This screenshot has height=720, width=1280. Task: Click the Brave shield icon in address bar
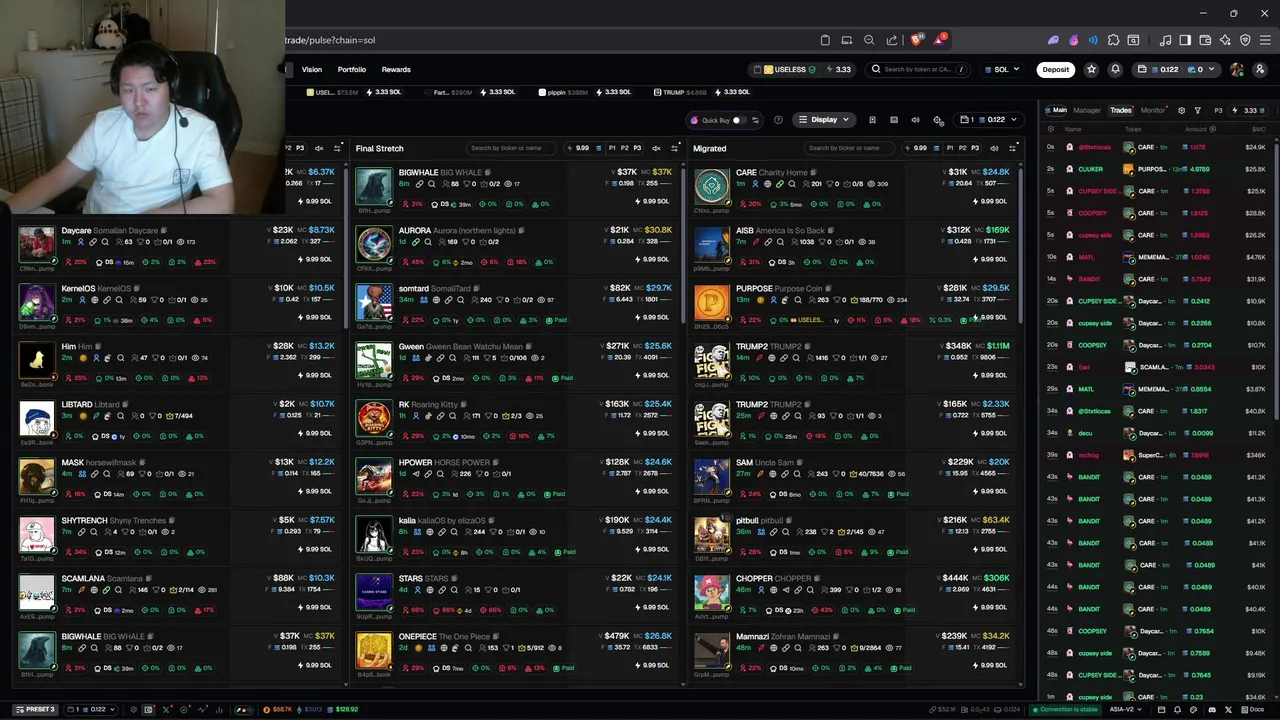coord(916,40)
